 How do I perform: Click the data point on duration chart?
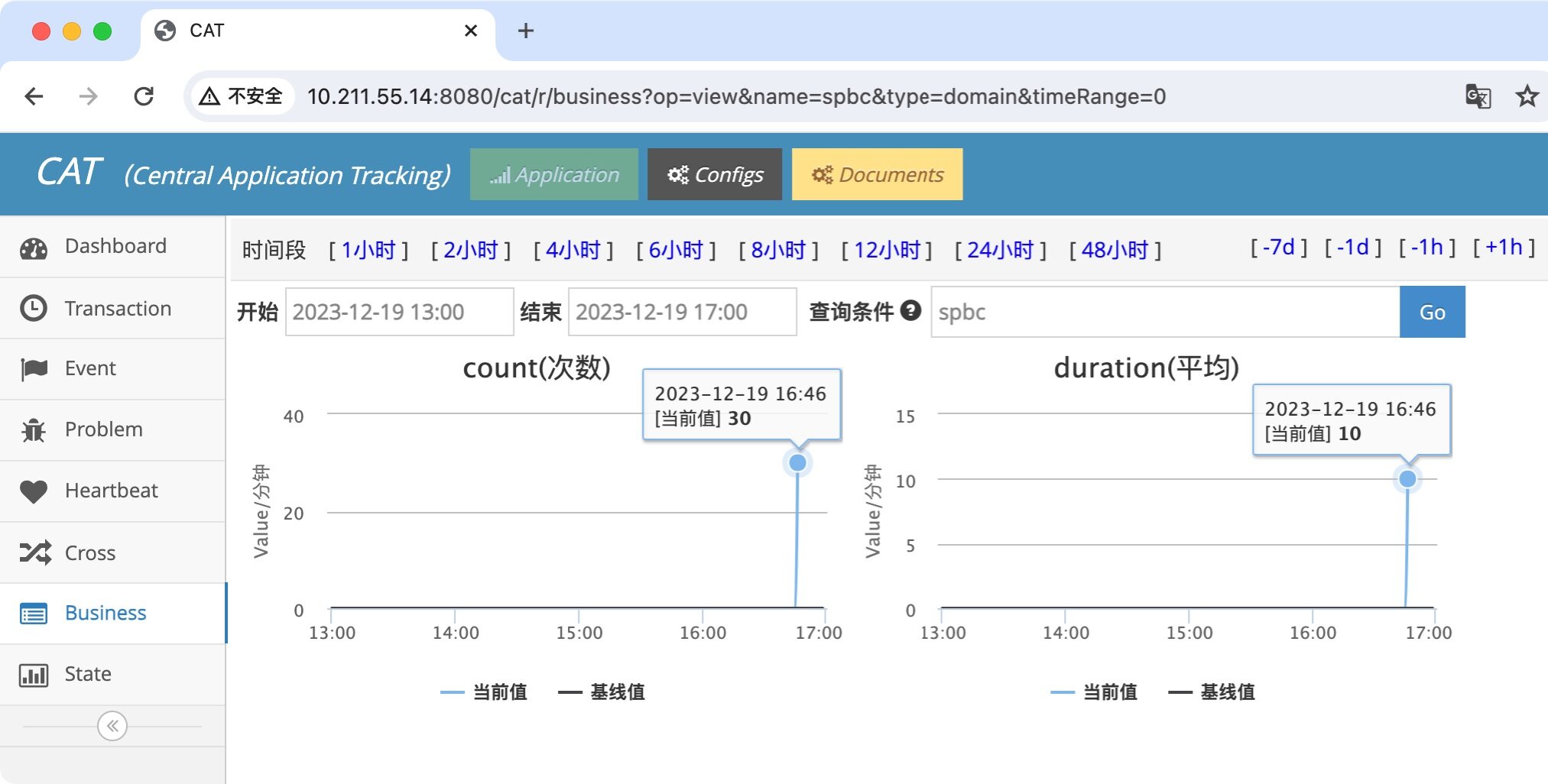pyautogui.click(x=1407, y=479)
